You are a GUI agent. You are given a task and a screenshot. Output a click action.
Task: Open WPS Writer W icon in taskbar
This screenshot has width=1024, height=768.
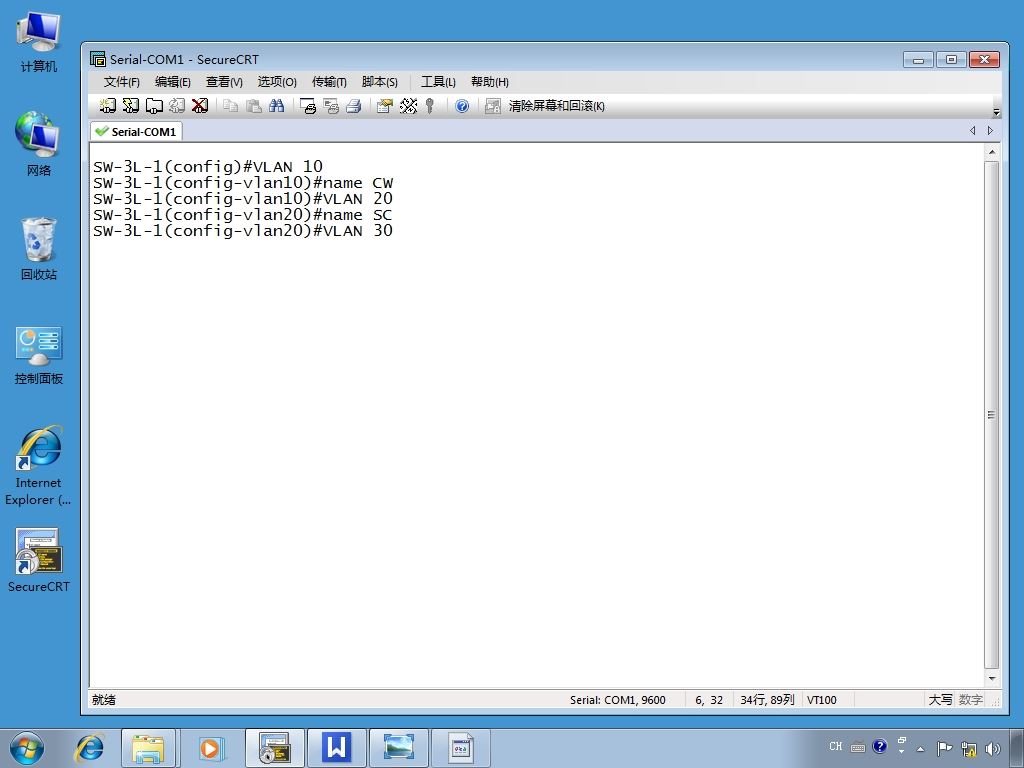336,748
